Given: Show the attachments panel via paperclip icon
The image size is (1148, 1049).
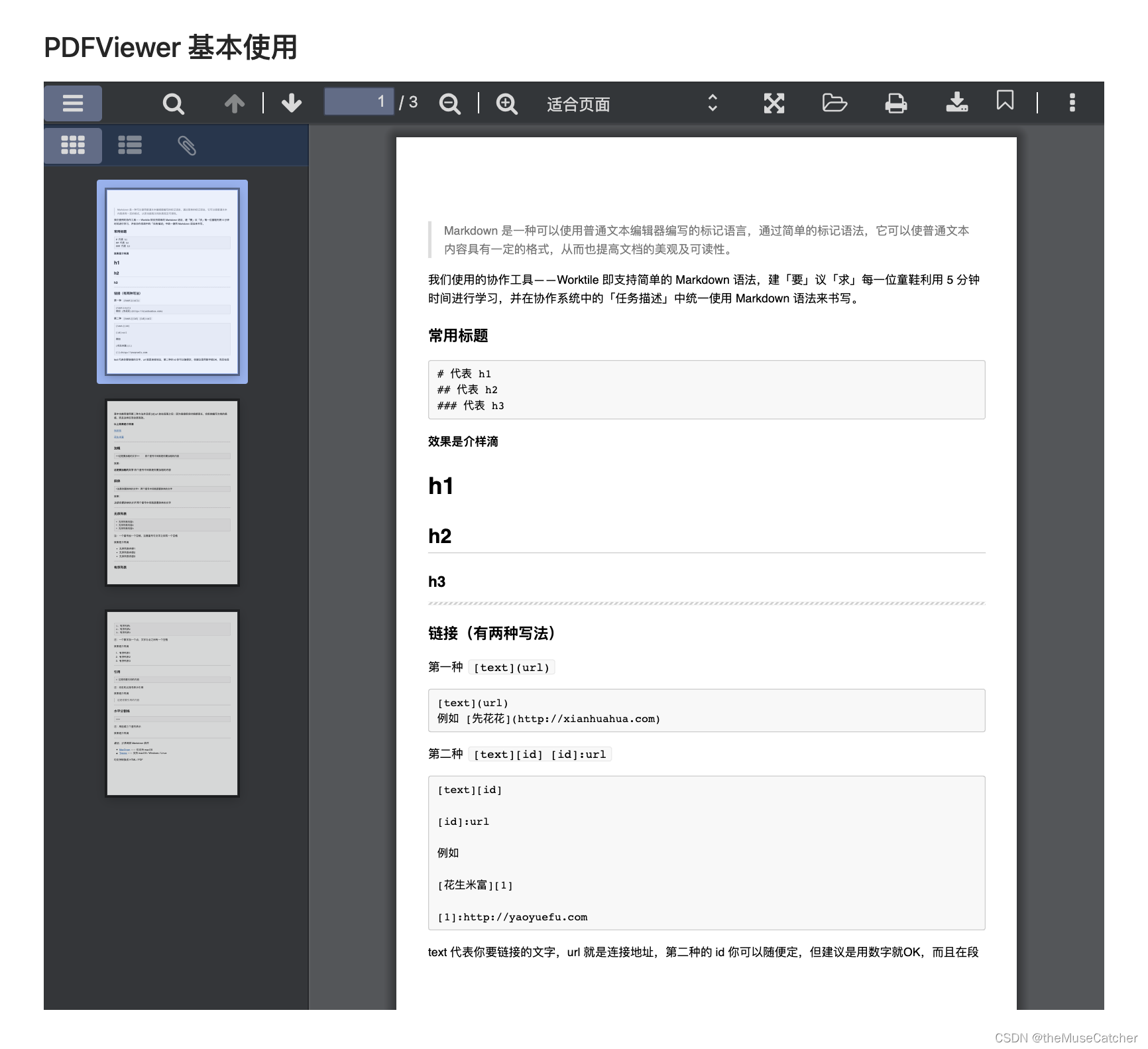Looking at the screenshot, I should coord(188,145).
